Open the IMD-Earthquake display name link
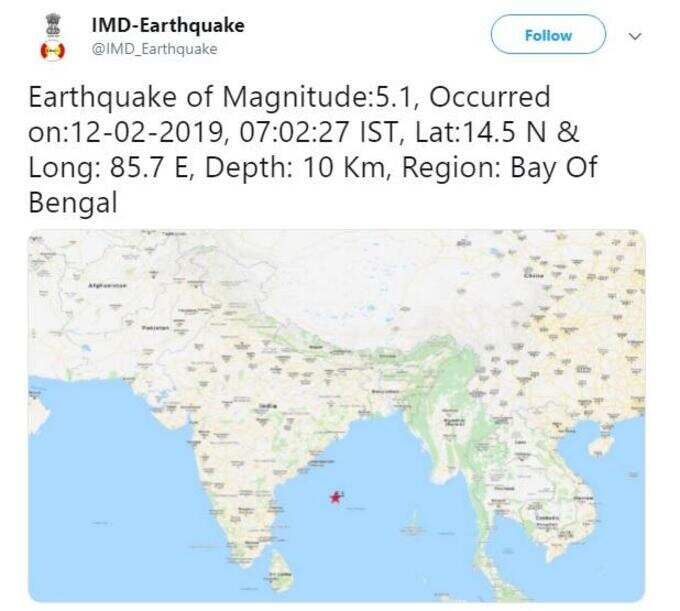Image resolution: width=680 pixels, height=611 pixels. tap(168, 25)
